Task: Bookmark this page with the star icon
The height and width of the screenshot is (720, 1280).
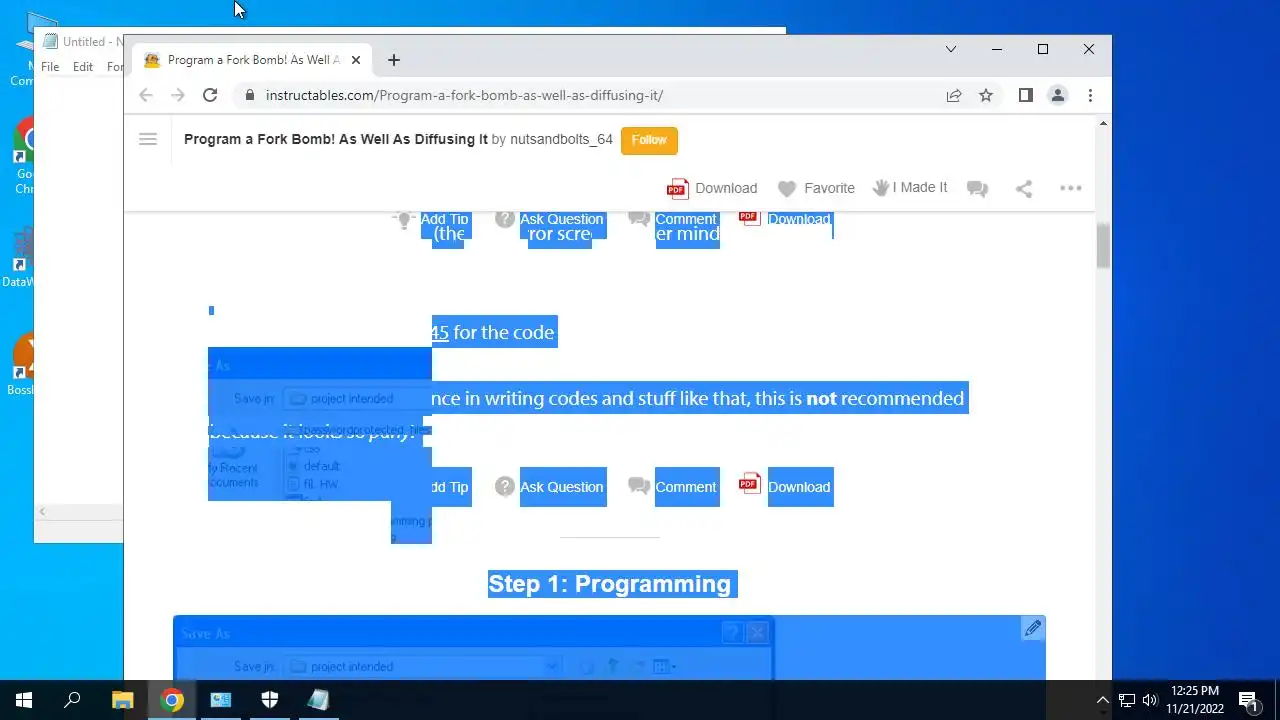Action: 986,95
